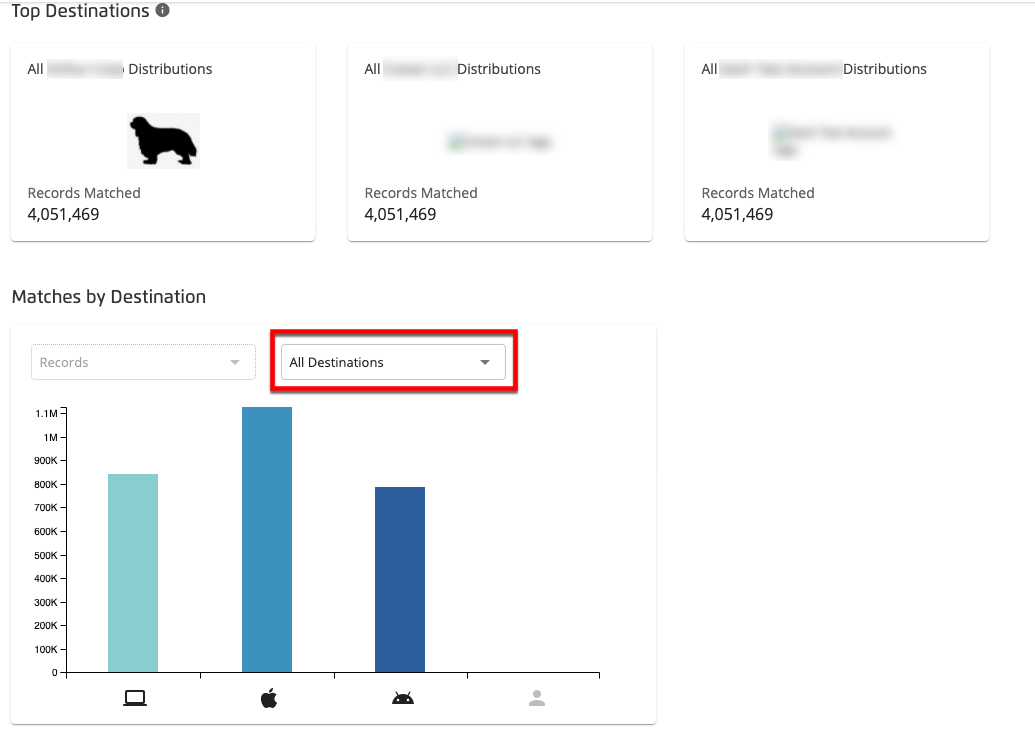Screen dimensions: 1035x736
Task: Open the Records dropdown
Action: (143, 362)
